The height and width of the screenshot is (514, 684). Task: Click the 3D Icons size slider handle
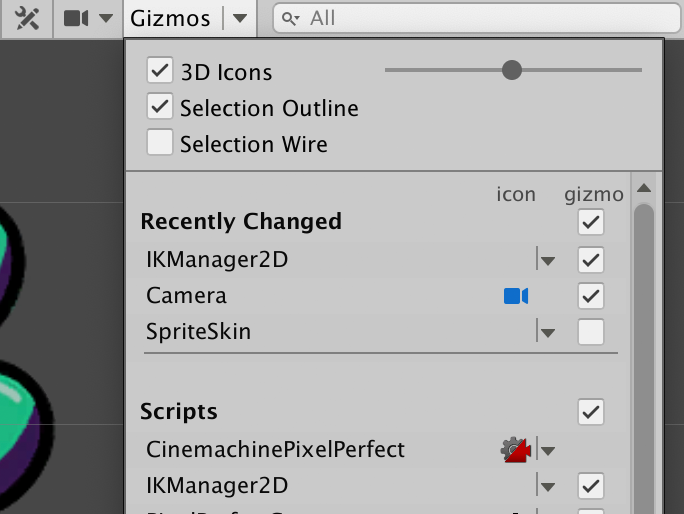coord(512,70)
